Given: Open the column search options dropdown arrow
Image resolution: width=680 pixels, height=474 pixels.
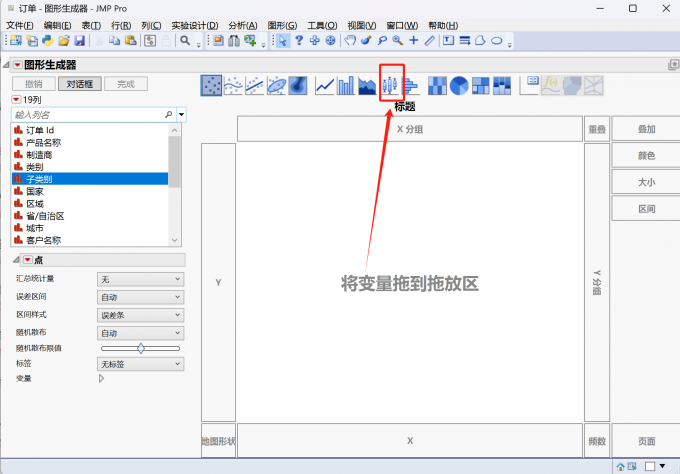Looking at the screenshot, I should tap(181, 115).
